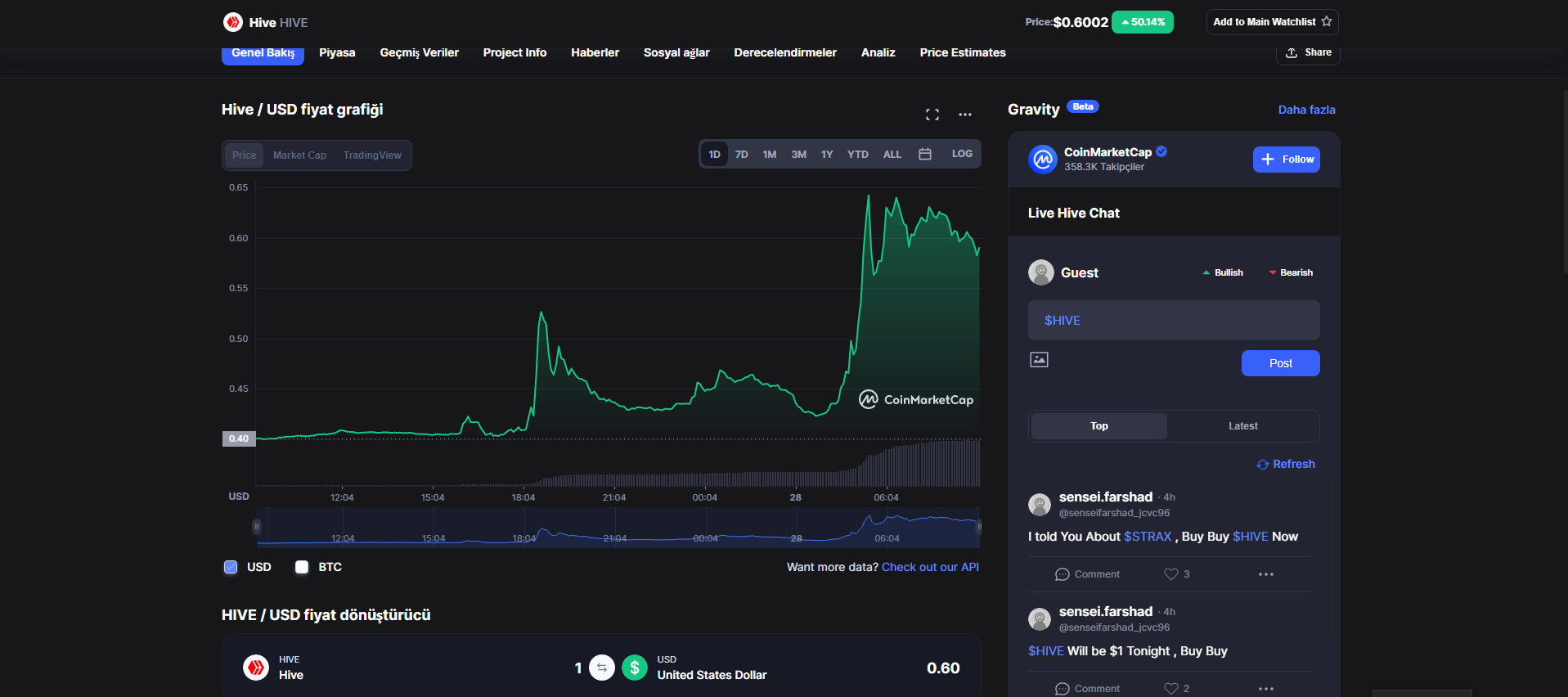This screenshot has height=697, width=1568.
Task: Select the 1M time range
Action: (x=770, y=154)
